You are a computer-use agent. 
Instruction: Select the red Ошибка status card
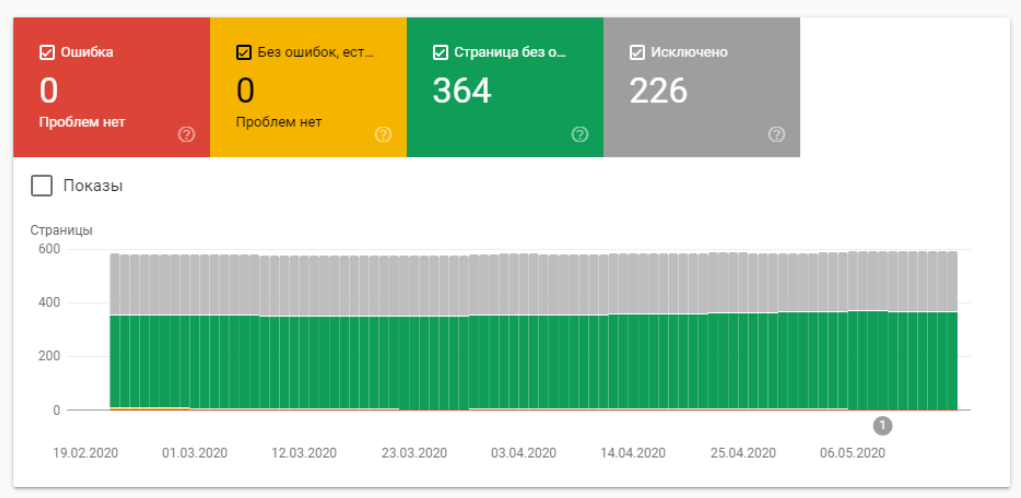coord(111,87)
